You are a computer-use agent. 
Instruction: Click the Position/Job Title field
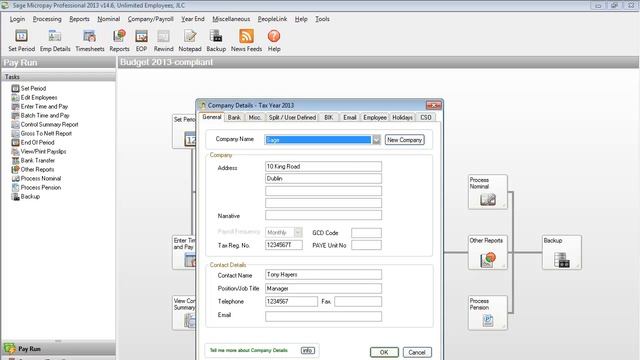pyautogui.click(x=323, y=289)
